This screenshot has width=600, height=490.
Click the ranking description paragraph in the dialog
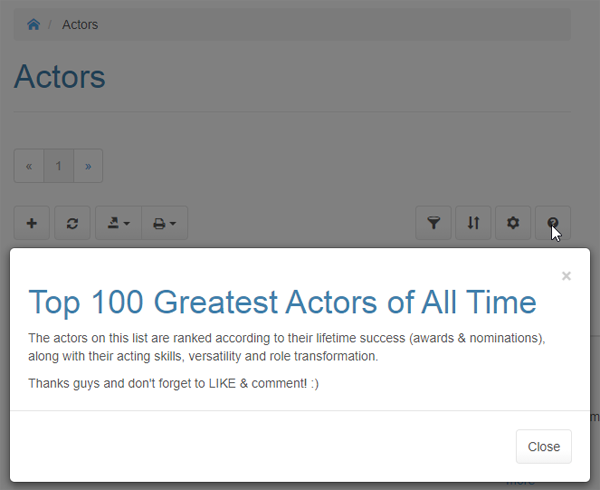point(287,346)
